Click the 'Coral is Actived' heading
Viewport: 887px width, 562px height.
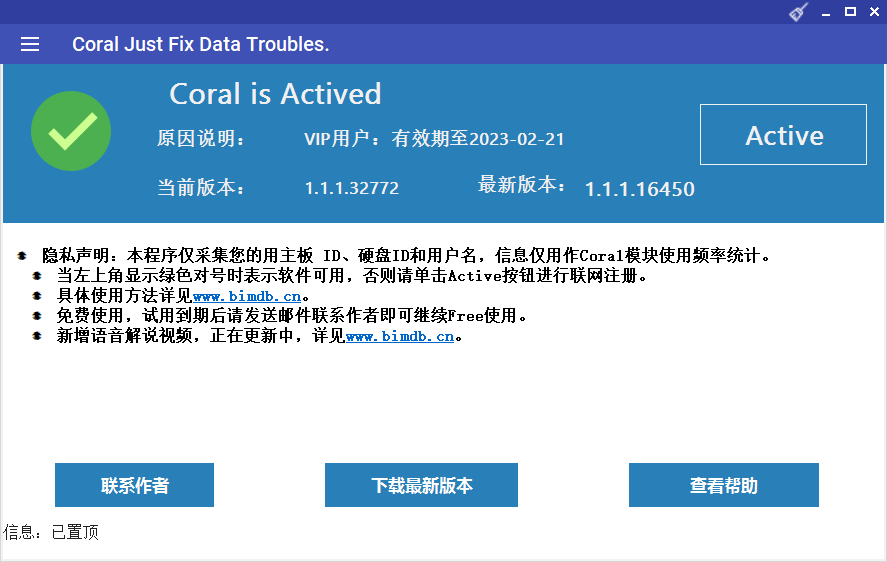(275, 93)
